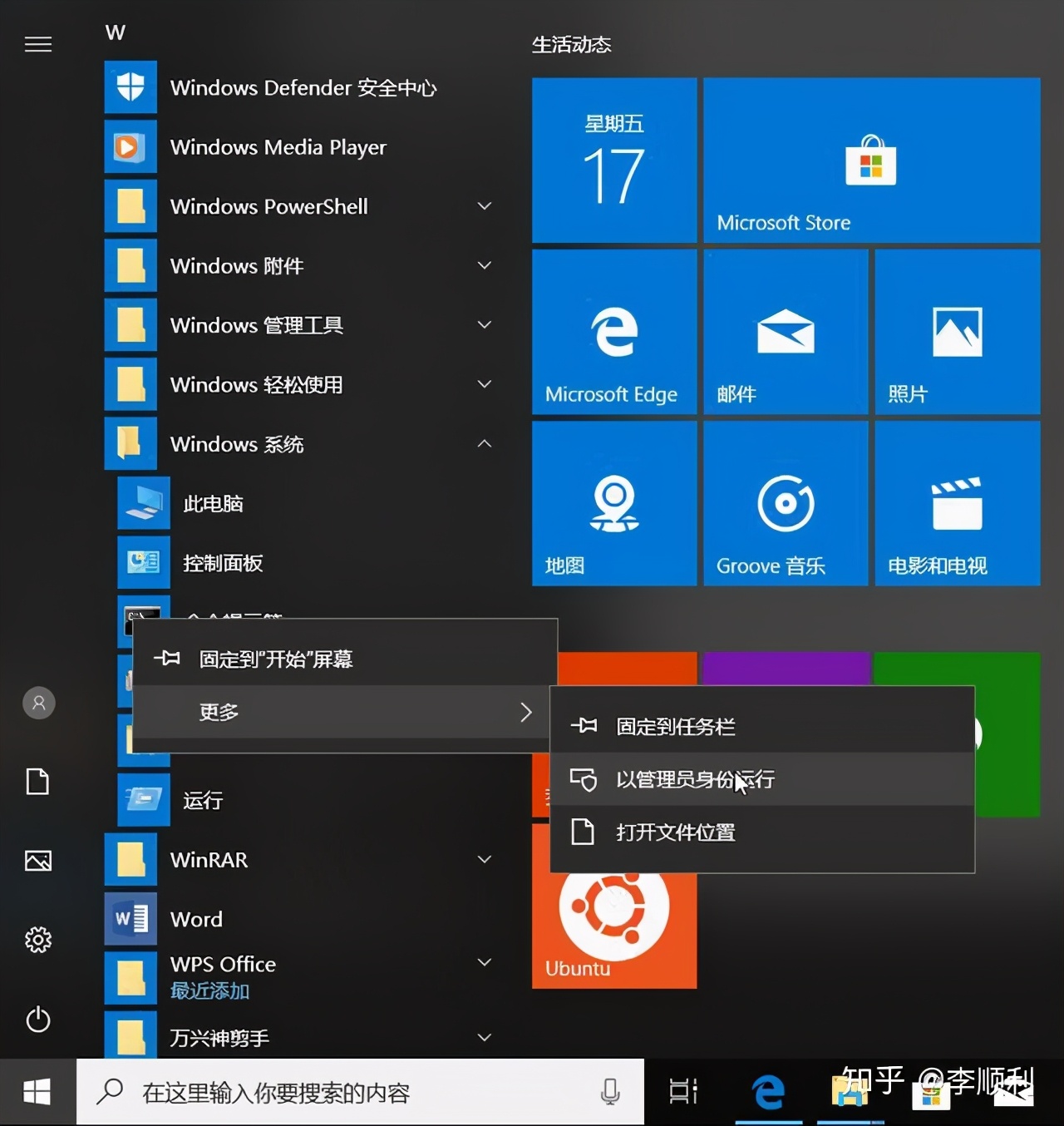Viewport: 1064px width, 1126px height.
Task: Click the Windows Start button
Action: point(37,1092)
